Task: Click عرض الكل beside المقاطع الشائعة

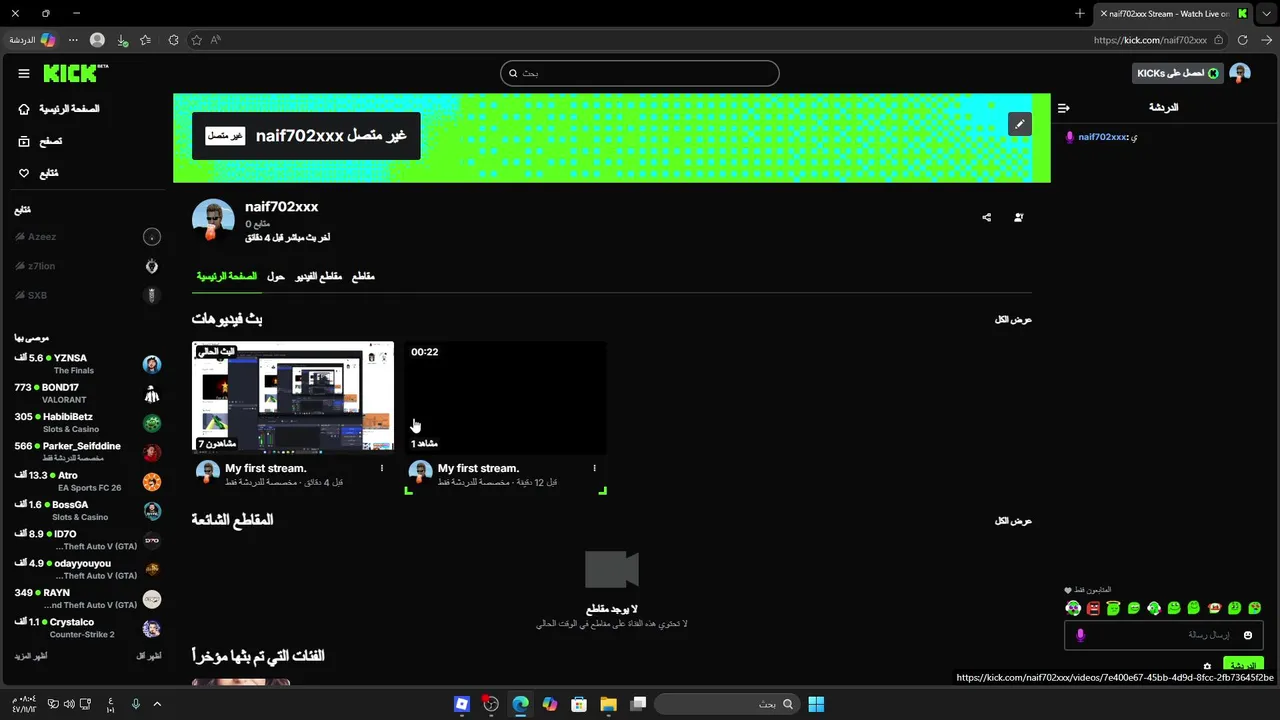Action: 1013,521
